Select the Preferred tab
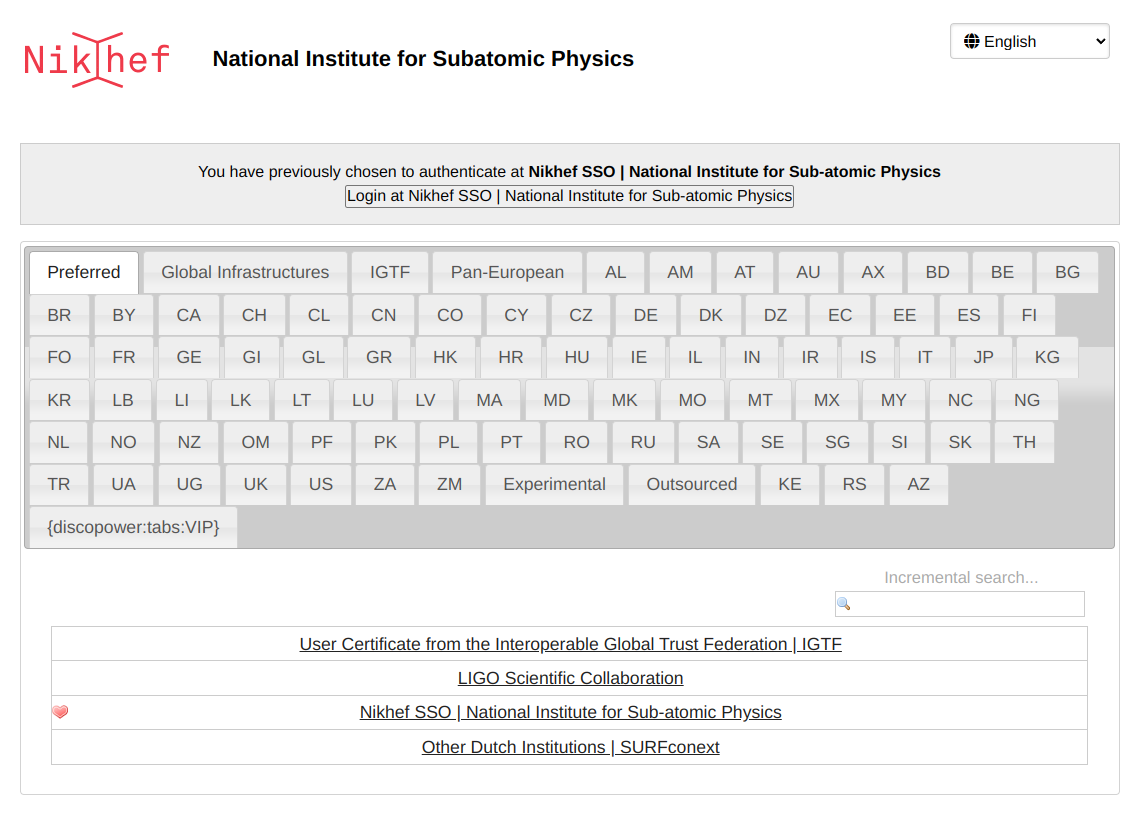The width and height of the screenshot is (1140, 831). (84, 273)
